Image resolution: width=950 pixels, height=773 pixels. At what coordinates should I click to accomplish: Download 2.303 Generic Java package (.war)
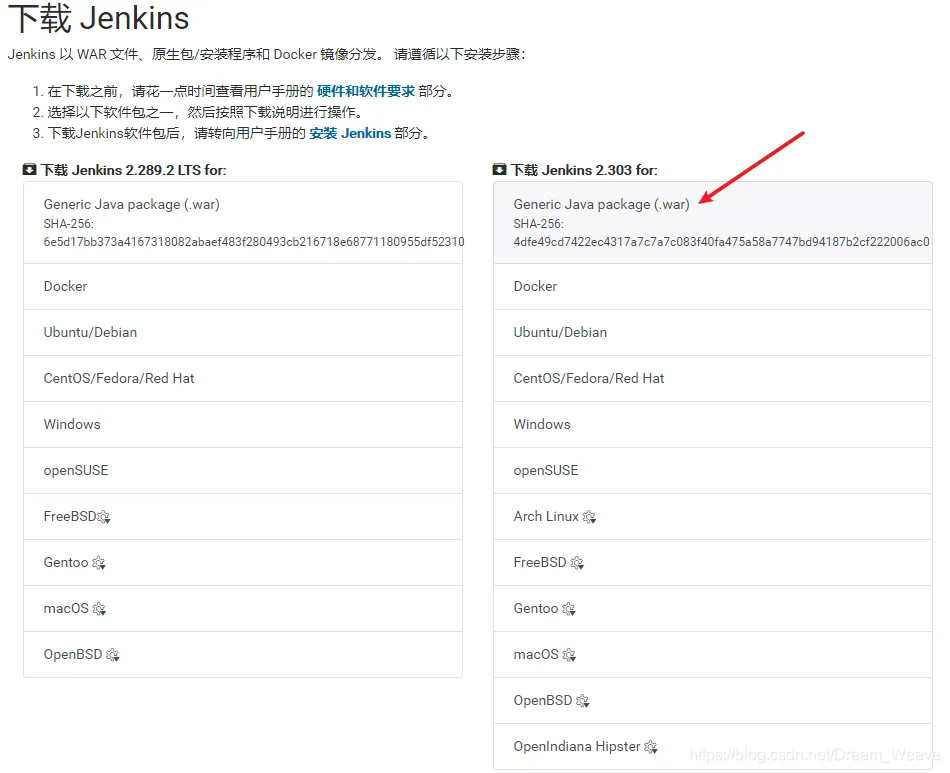coord(713,222)
